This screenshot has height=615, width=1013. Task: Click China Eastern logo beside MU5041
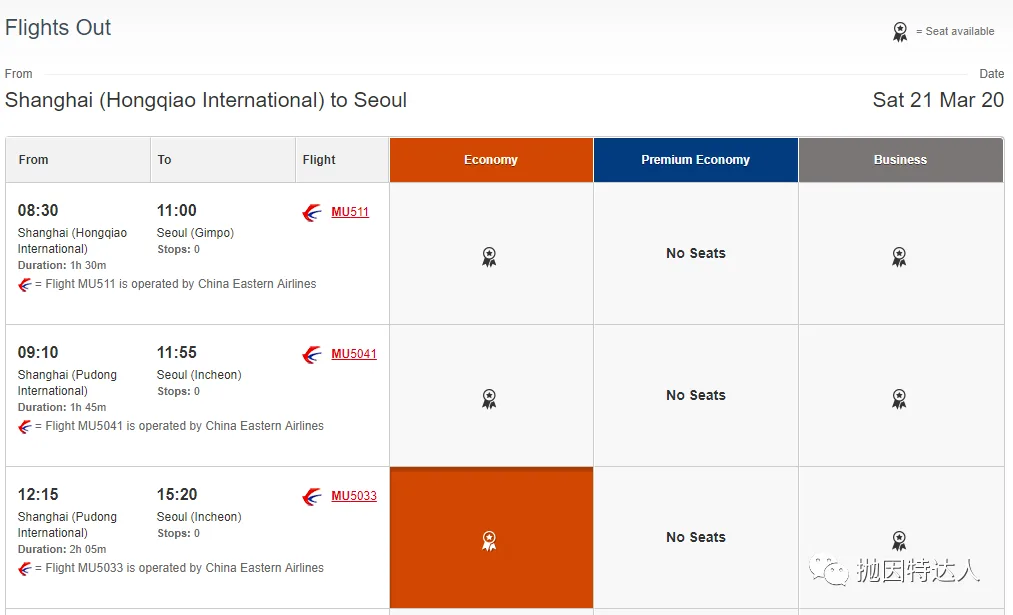pyautogui.click(x=312, y=355)
